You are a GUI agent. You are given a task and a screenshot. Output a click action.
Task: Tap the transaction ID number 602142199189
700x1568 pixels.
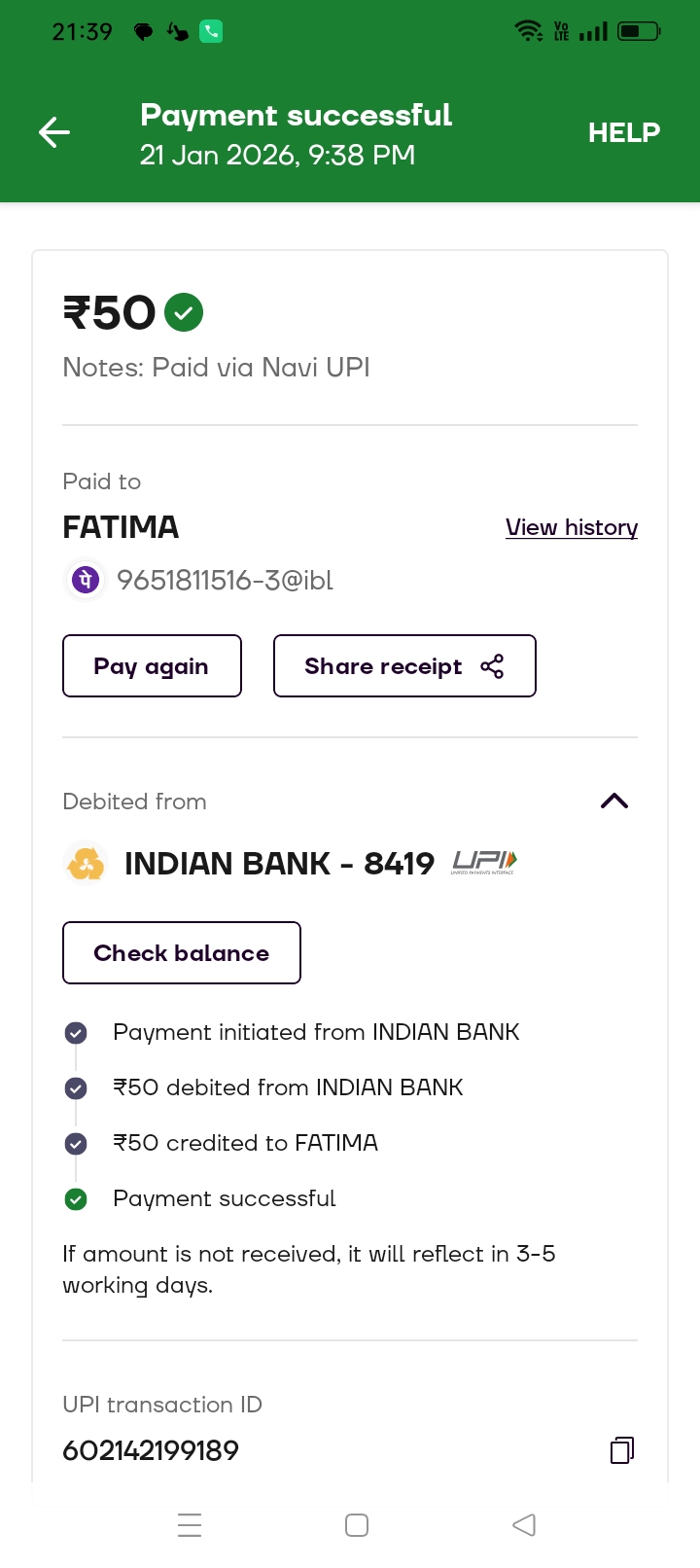pyautogui.click(x=151, y=1450)
